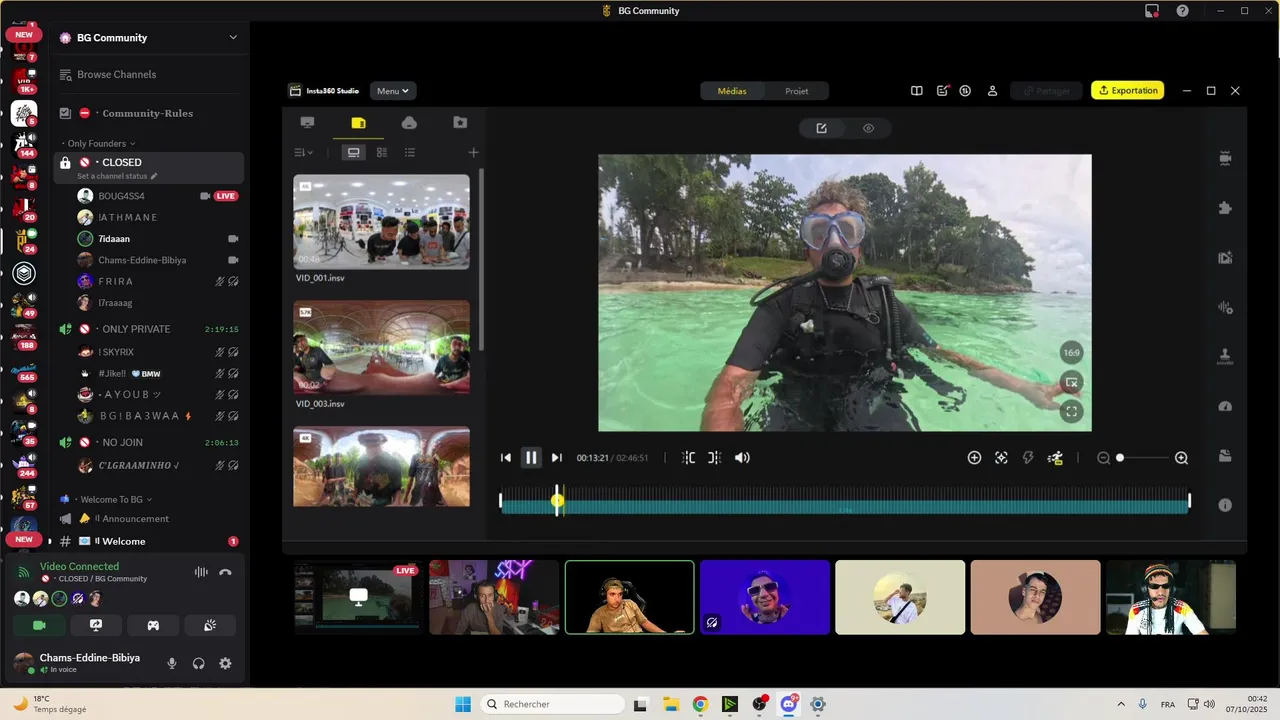The width and height of the screenshot is (1280, 720).
Task: Open Browse Channels in Discord
Action: coord(116,75)
